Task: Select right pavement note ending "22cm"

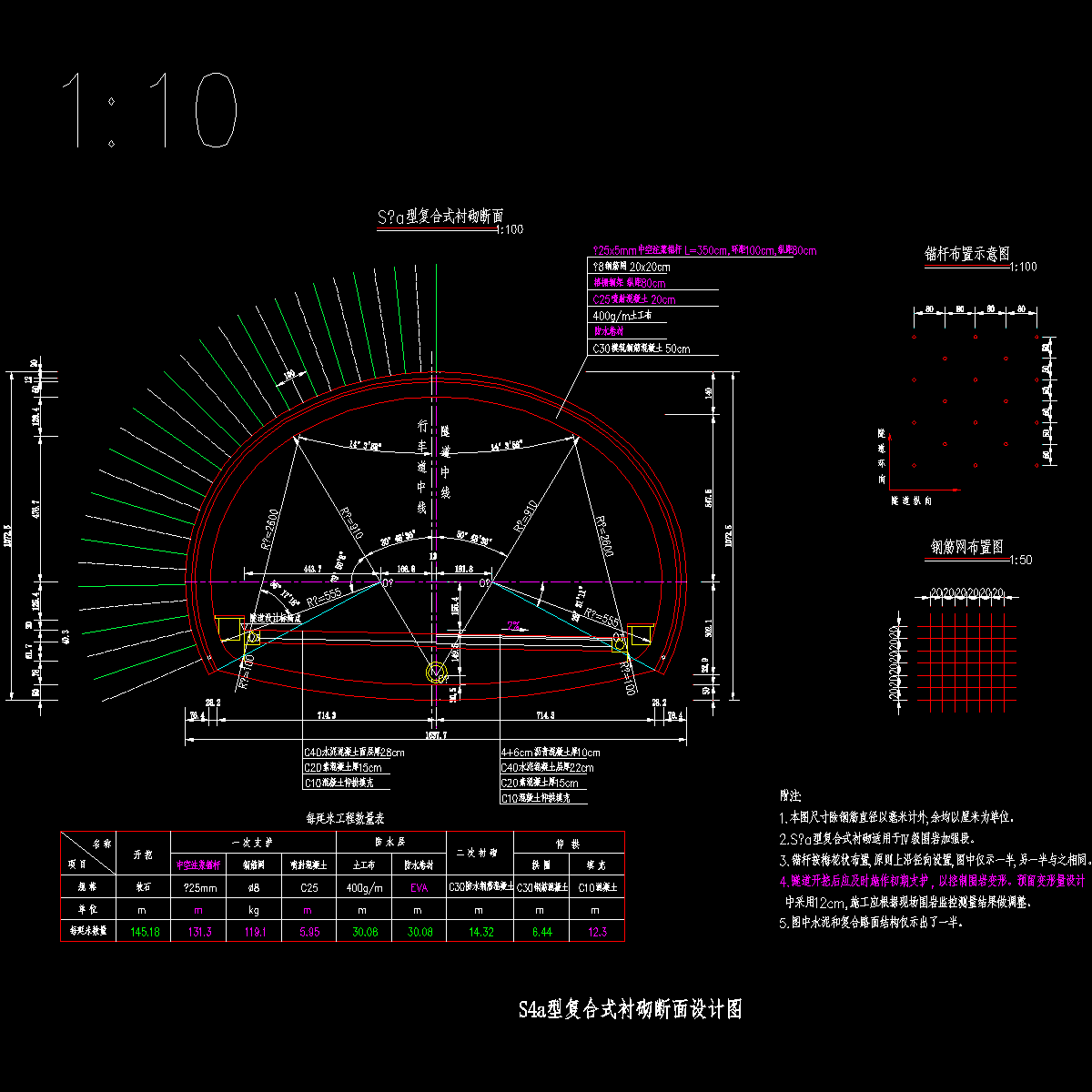Action: [546, 767]
